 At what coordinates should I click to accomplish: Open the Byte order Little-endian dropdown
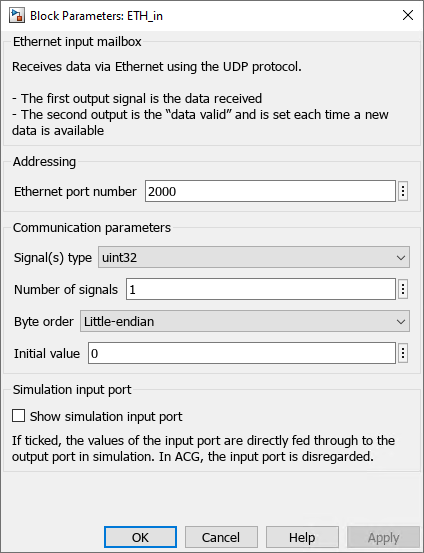[x=245, y=321]
